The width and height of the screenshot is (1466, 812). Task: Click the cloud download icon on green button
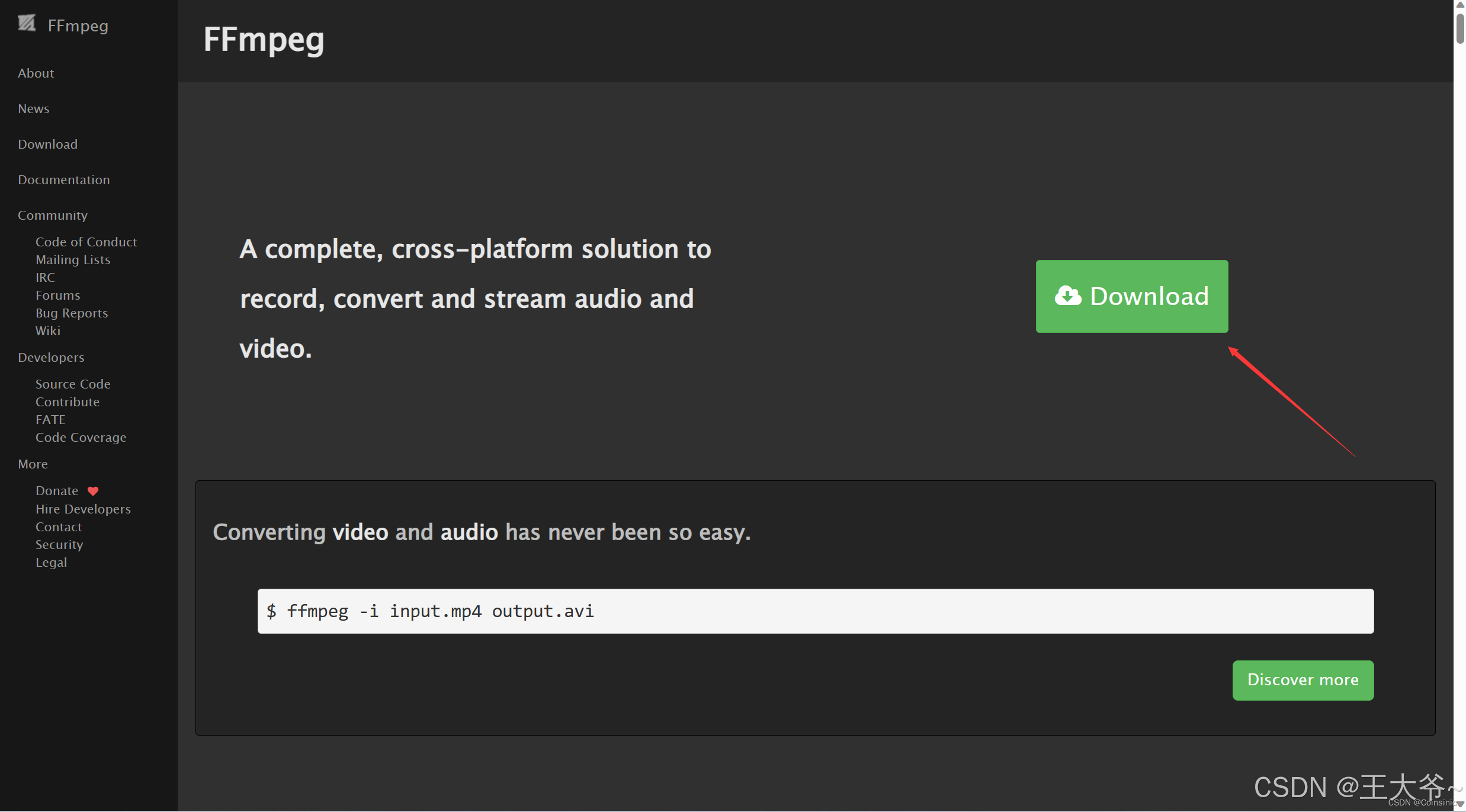click(x=1068, y=296)
